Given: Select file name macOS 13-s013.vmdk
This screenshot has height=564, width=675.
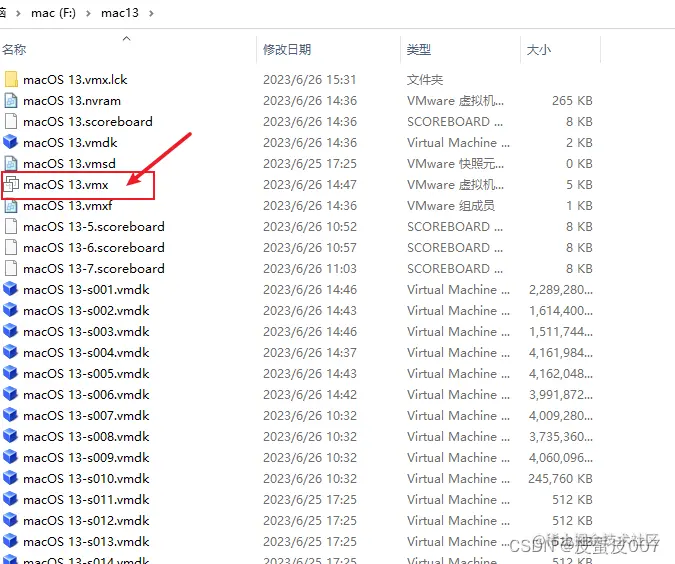Looking at the screenshot, I should pos(86,542).
